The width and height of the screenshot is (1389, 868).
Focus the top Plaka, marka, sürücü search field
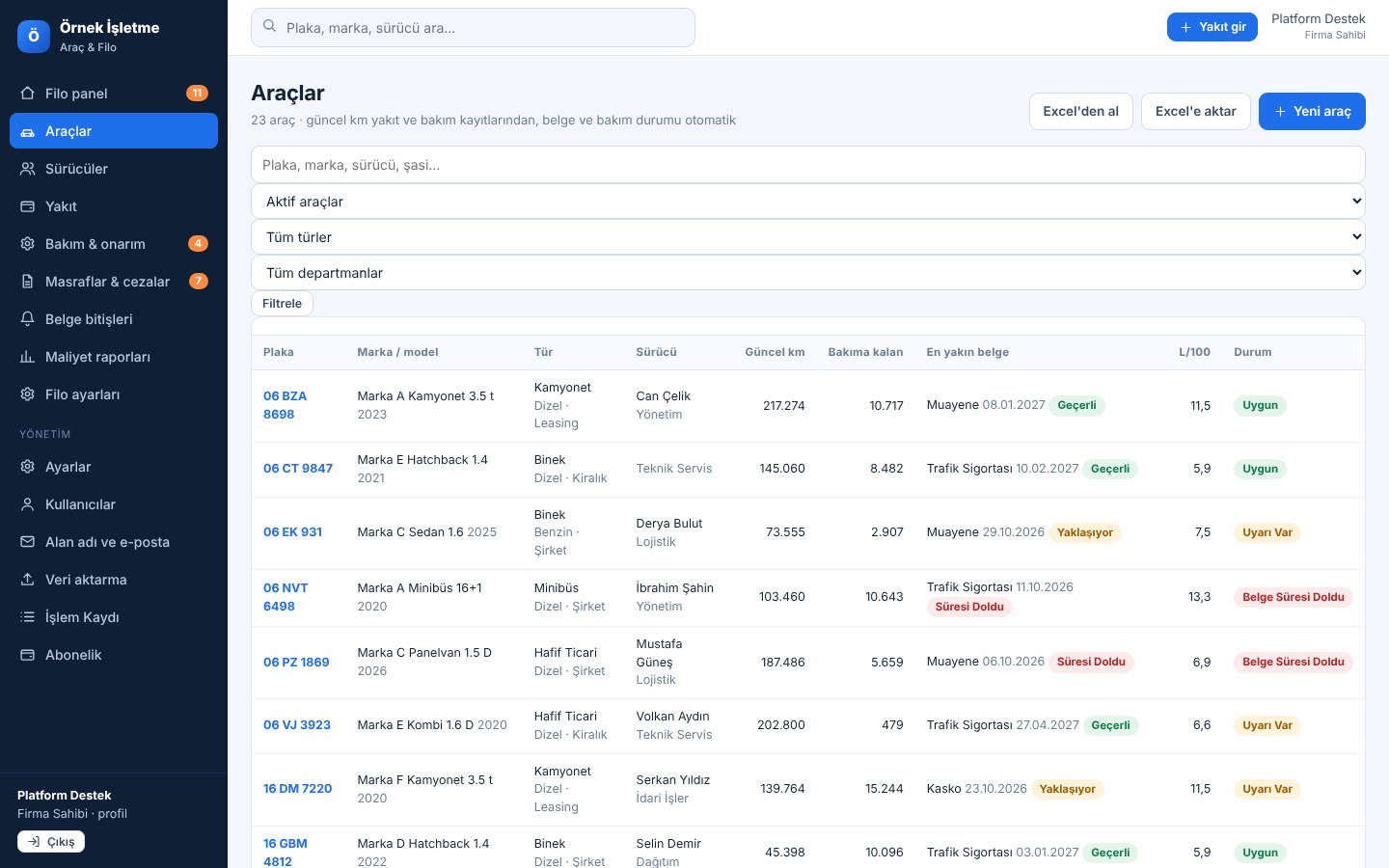(x=473, y=27)
